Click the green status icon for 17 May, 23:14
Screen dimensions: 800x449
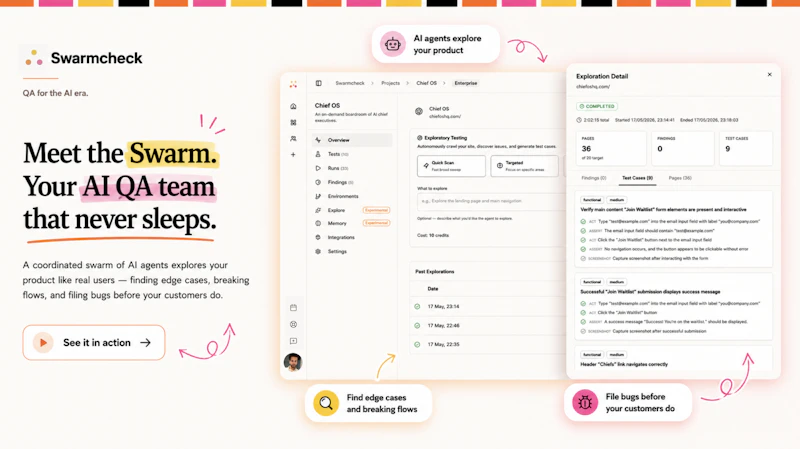coord(417,307)
